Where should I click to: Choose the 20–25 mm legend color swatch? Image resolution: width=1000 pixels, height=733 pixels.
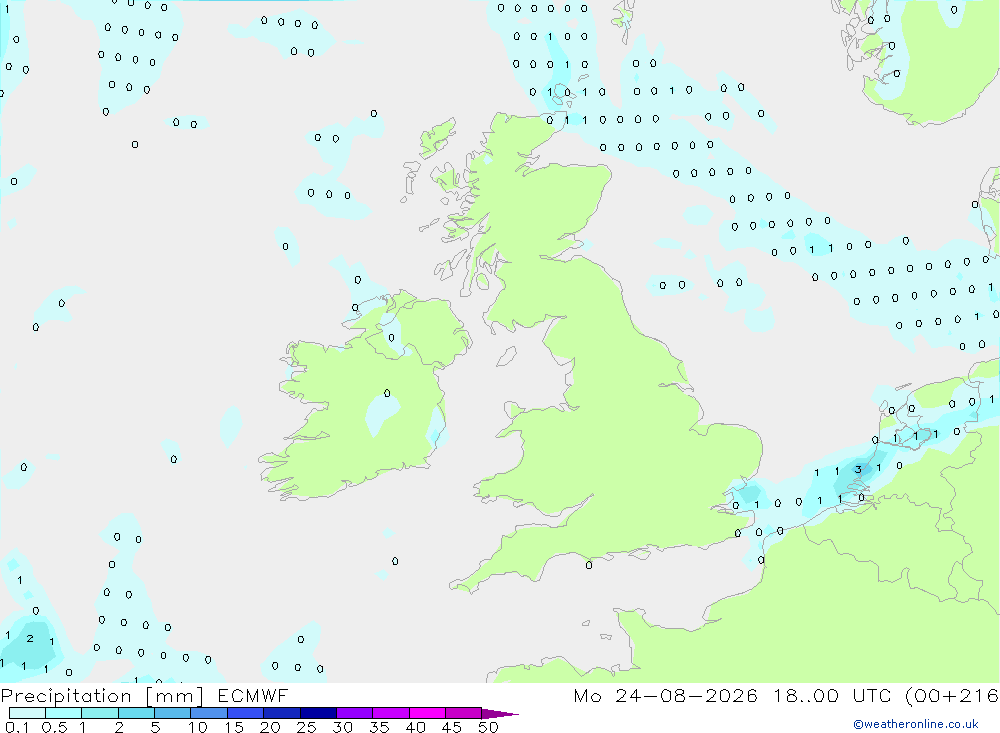pos(282,713)
